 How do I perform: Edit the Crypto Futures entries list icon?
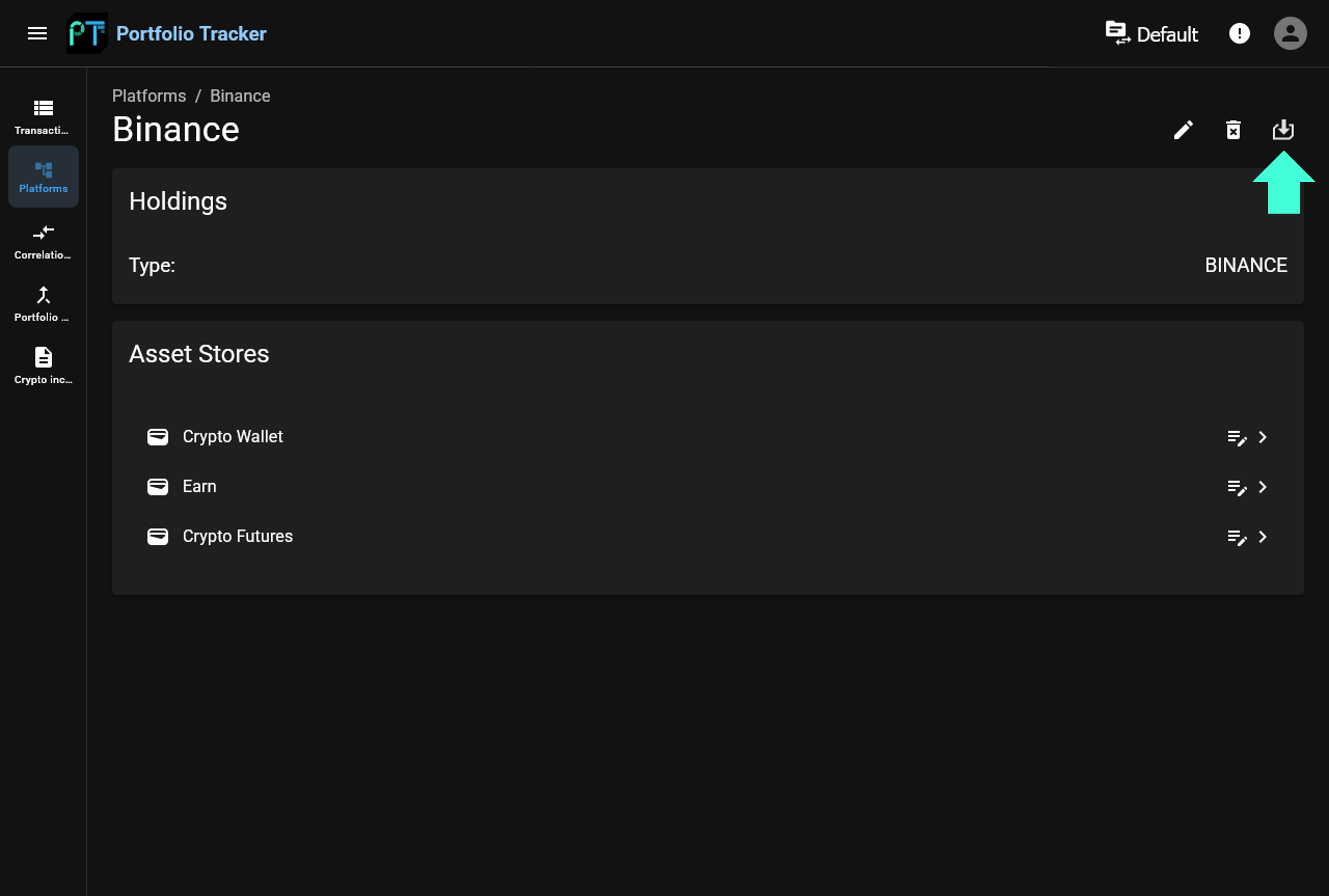[x=1237, y=537]
